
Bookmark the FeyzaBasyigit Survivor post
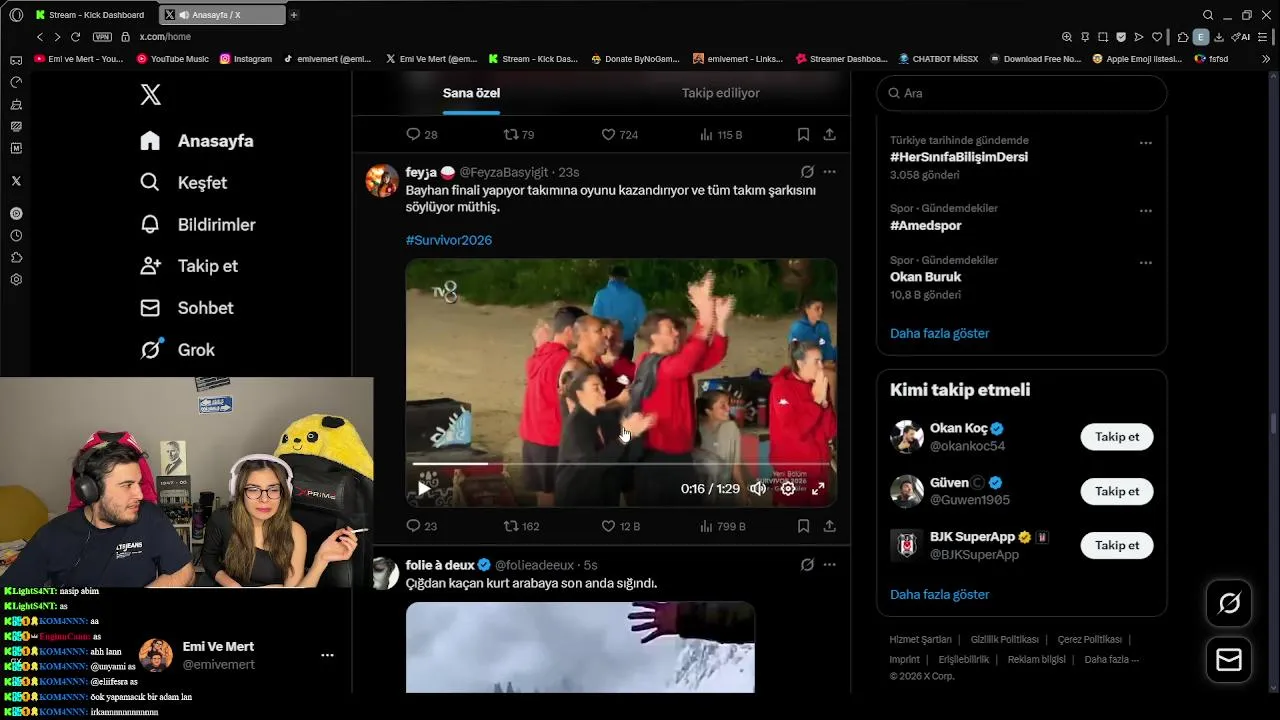click(x=803, y=526)
